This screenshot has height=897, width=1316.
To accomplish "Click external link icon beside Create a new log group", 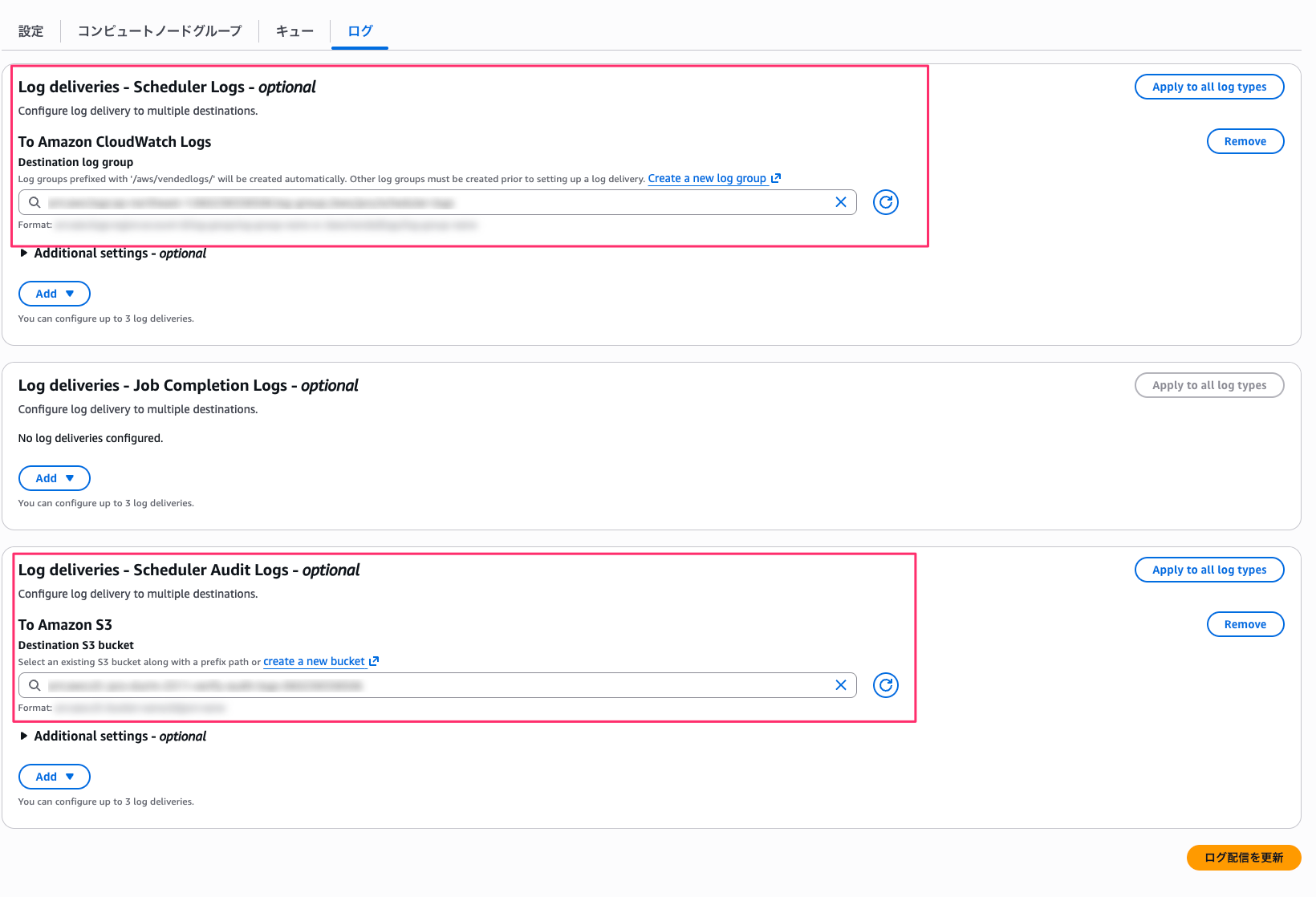I will coord(776,178).
